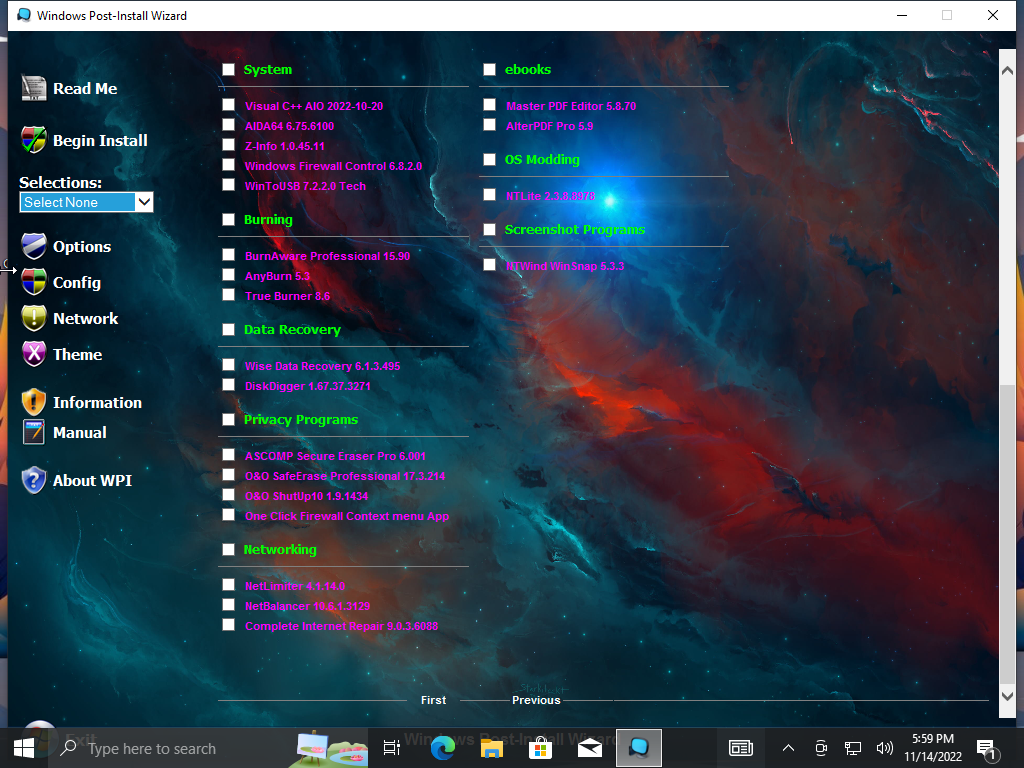Viewport: 1024px width, 768px height.
Task: Tick Visual C++ AIO 2022-10-20 checkbox
Action: [x=228, y=104]
